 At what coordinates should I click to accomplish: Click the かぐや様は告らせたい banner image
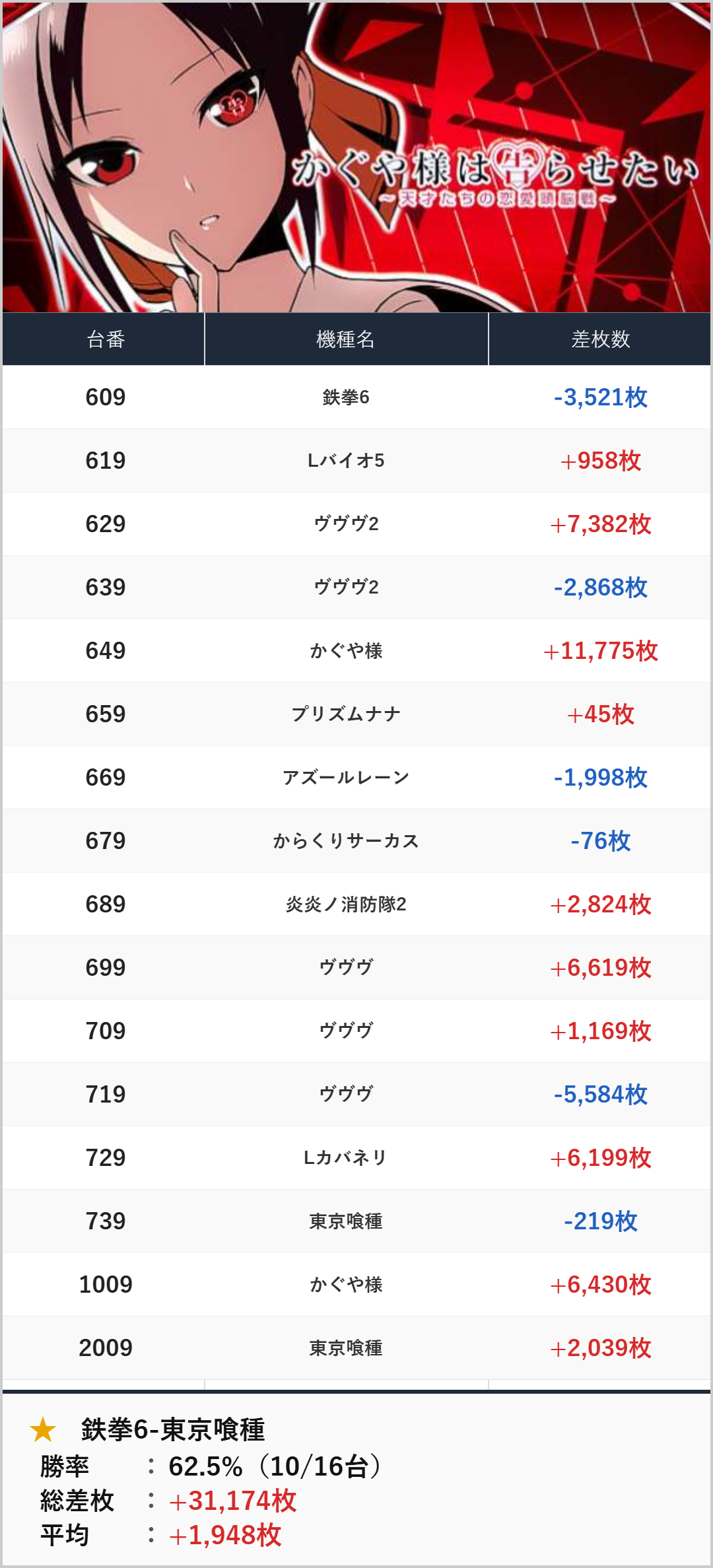356,157
